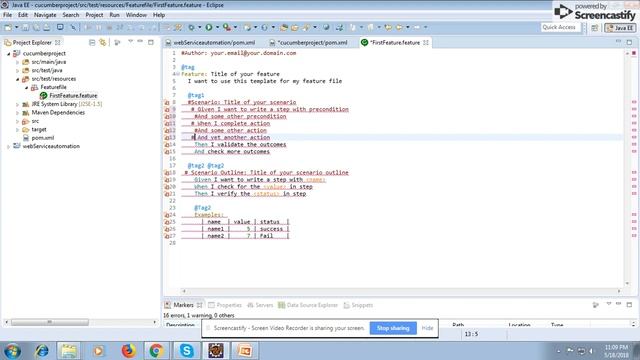Image resolution: width=640 pixels, height=360 pixels.
Task: Click the Save All toolbar icon
Action: 36,27
